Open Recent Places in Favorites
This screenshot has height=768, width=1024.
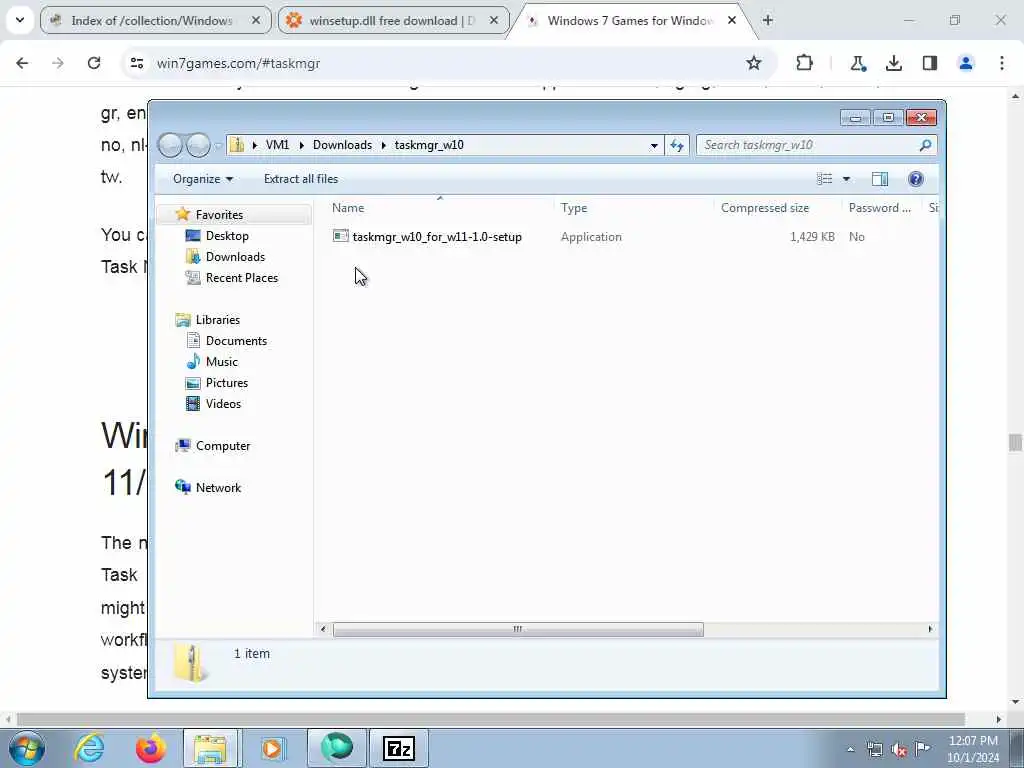(x=242, y=278)
